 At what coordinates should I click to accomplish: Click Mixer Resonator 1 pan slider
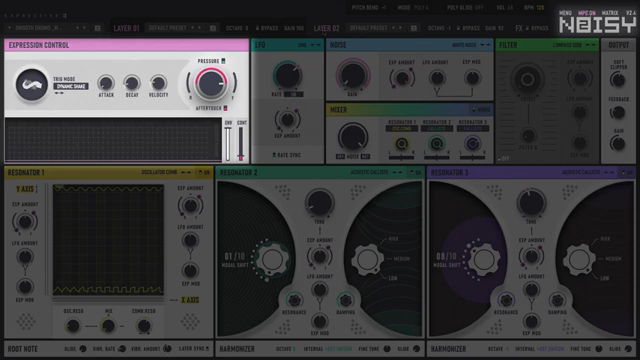point(402,157)
